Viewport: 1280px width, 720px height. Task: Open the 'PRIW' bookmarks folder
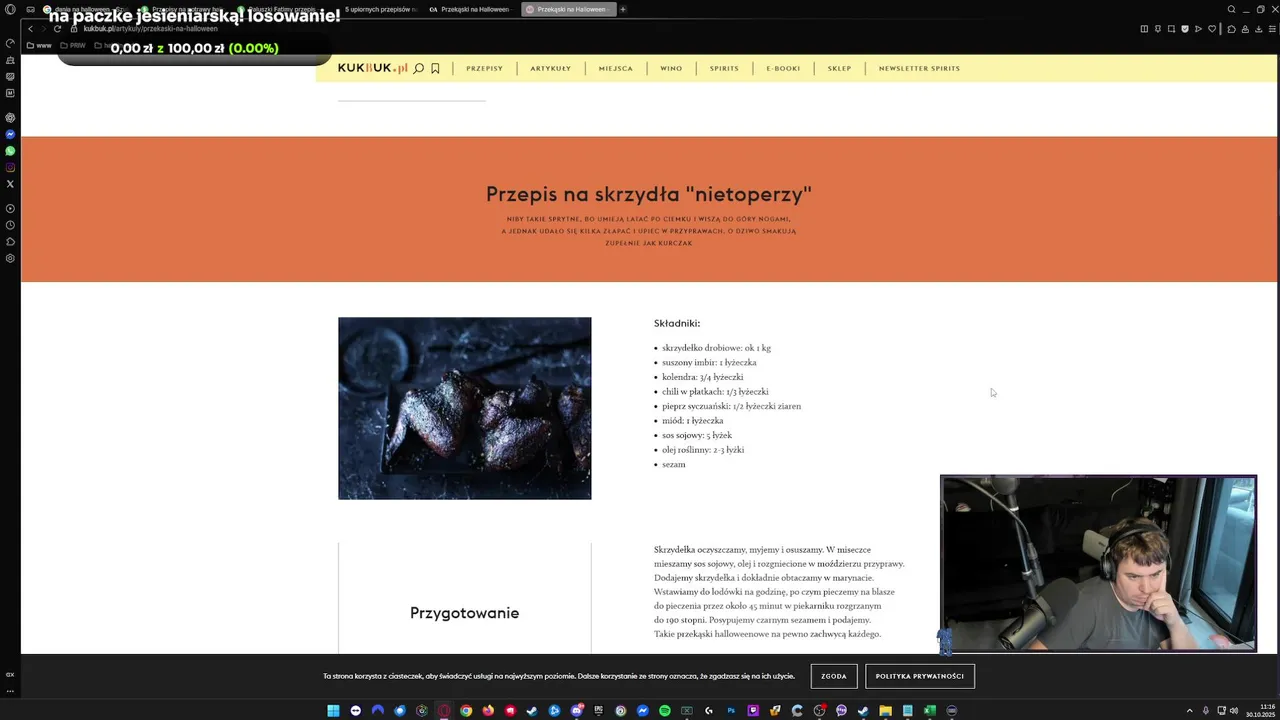tap(73, 45)
